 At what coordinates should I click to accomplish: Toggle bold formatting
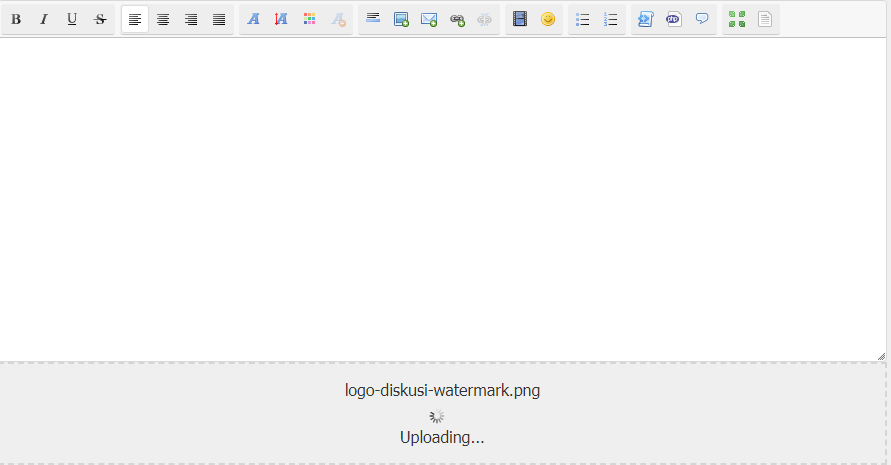click(x=16, y=19)
